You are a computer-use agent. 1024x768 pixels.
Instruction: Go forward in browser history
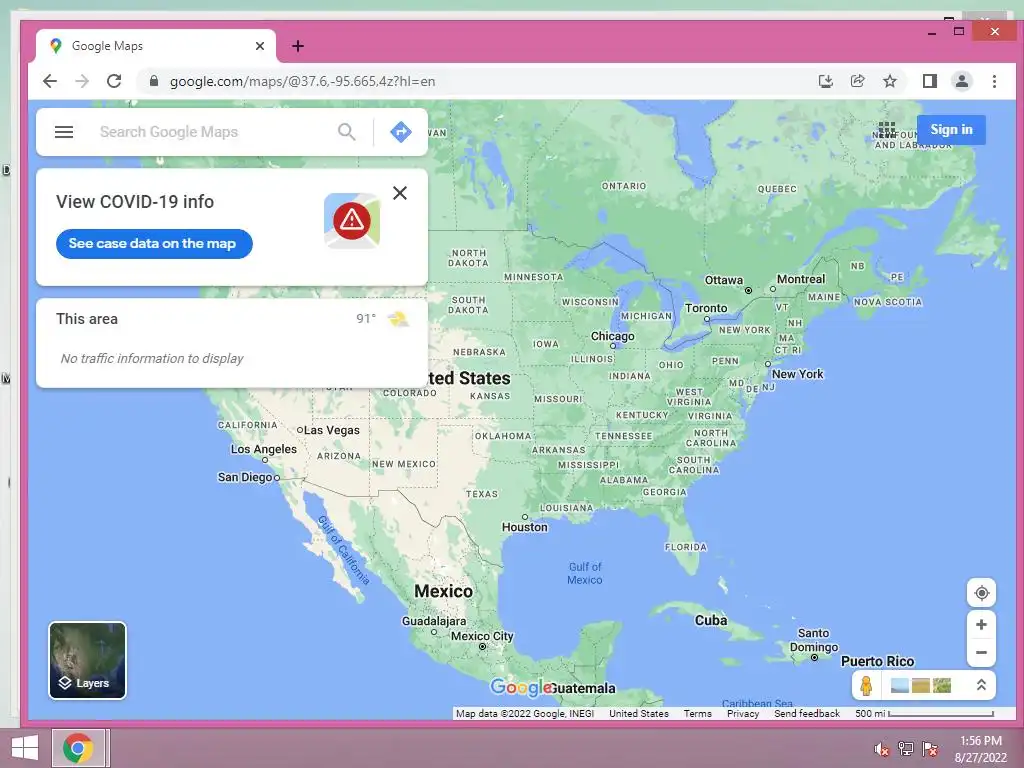coord(82,81)
